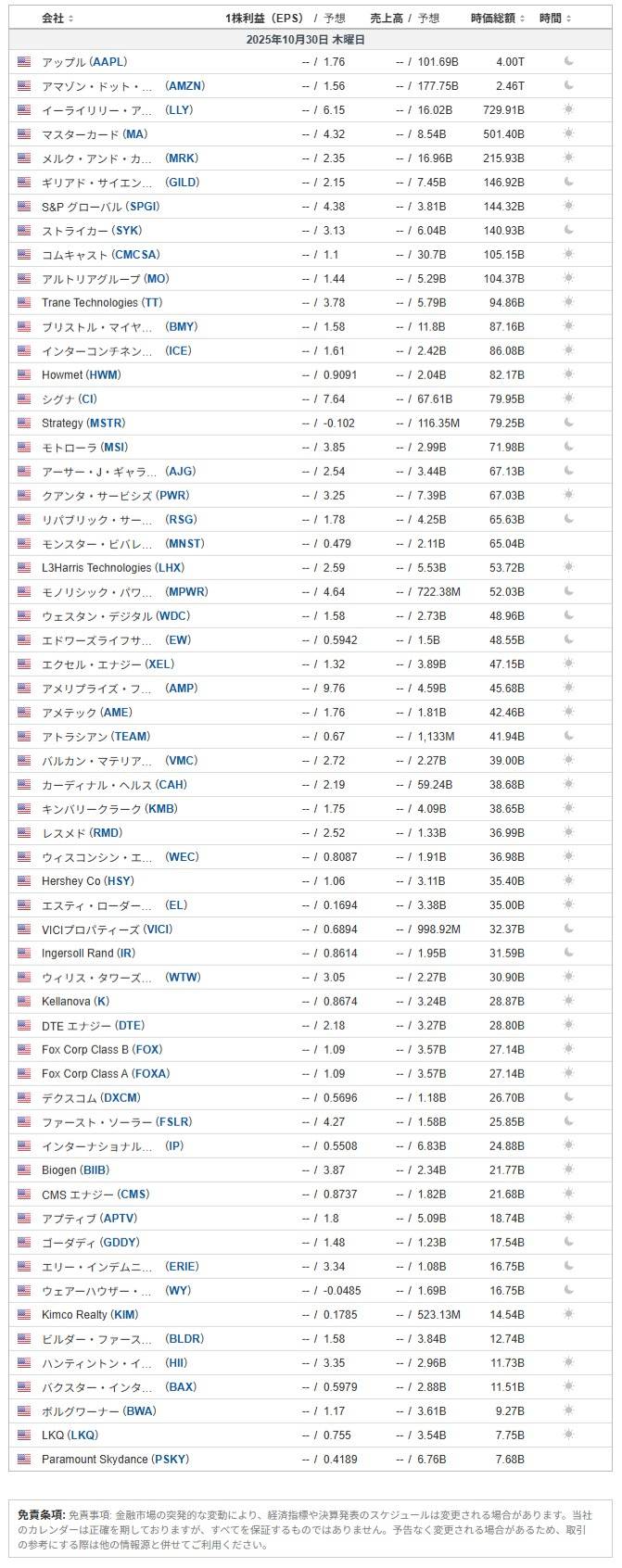This screenshot has height=1568, width=622.
Task: Click the US flag next to Paramount Skydance
Action: click(24, 1460)
